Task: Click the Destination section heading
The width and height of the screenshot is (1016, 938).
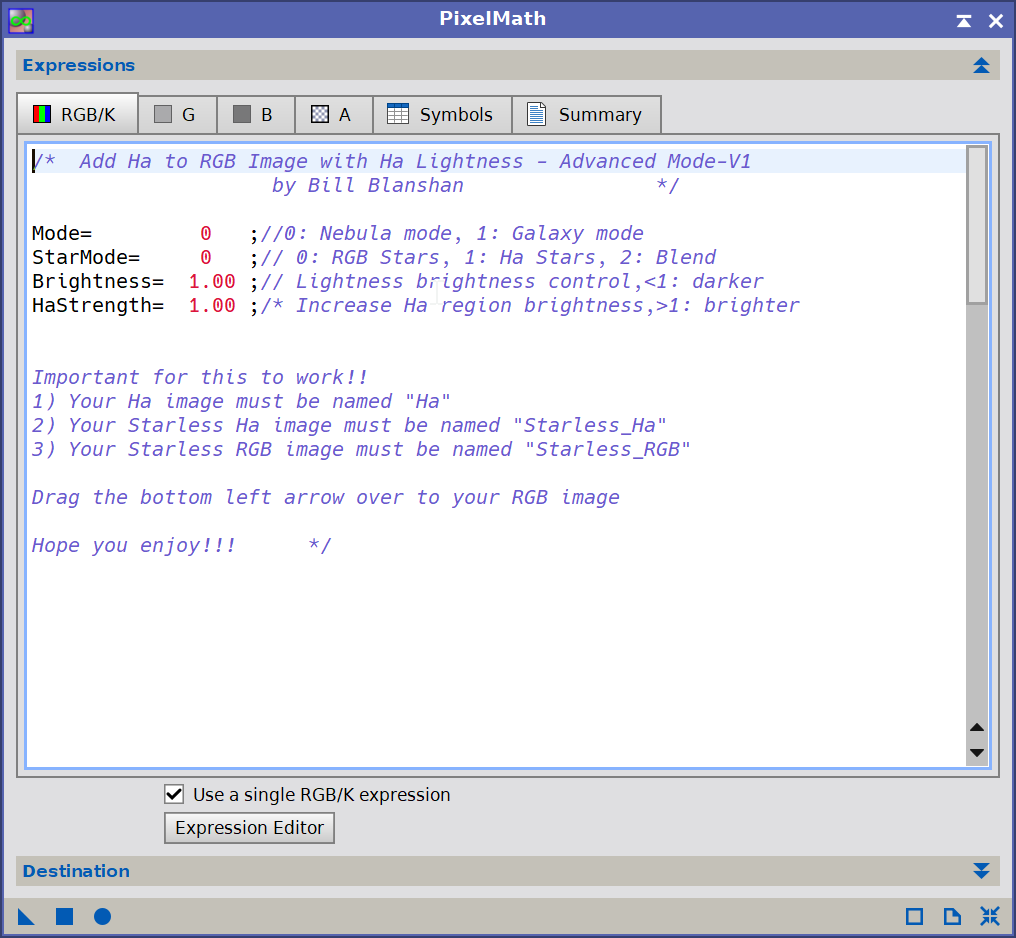Action: point(76,871)
